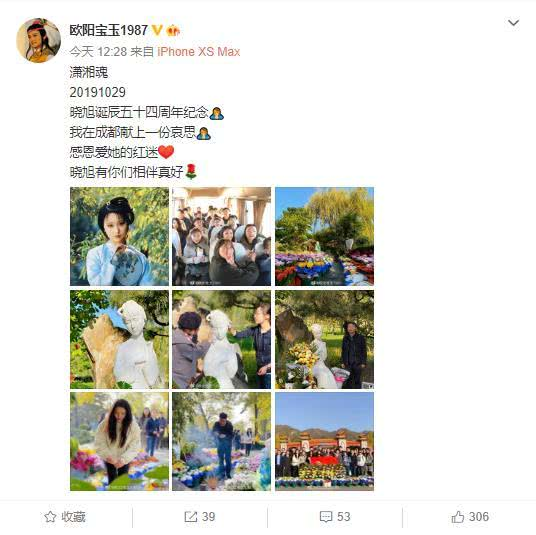This screenshot has height=535, width=536.
Task: Open photo of man standing beside statue
Action: [324, 339]
